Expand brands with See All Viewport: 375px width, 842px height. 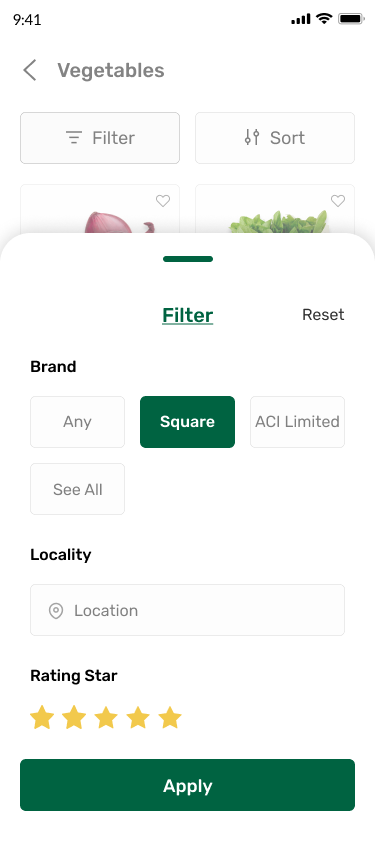[x=77, y=489]
